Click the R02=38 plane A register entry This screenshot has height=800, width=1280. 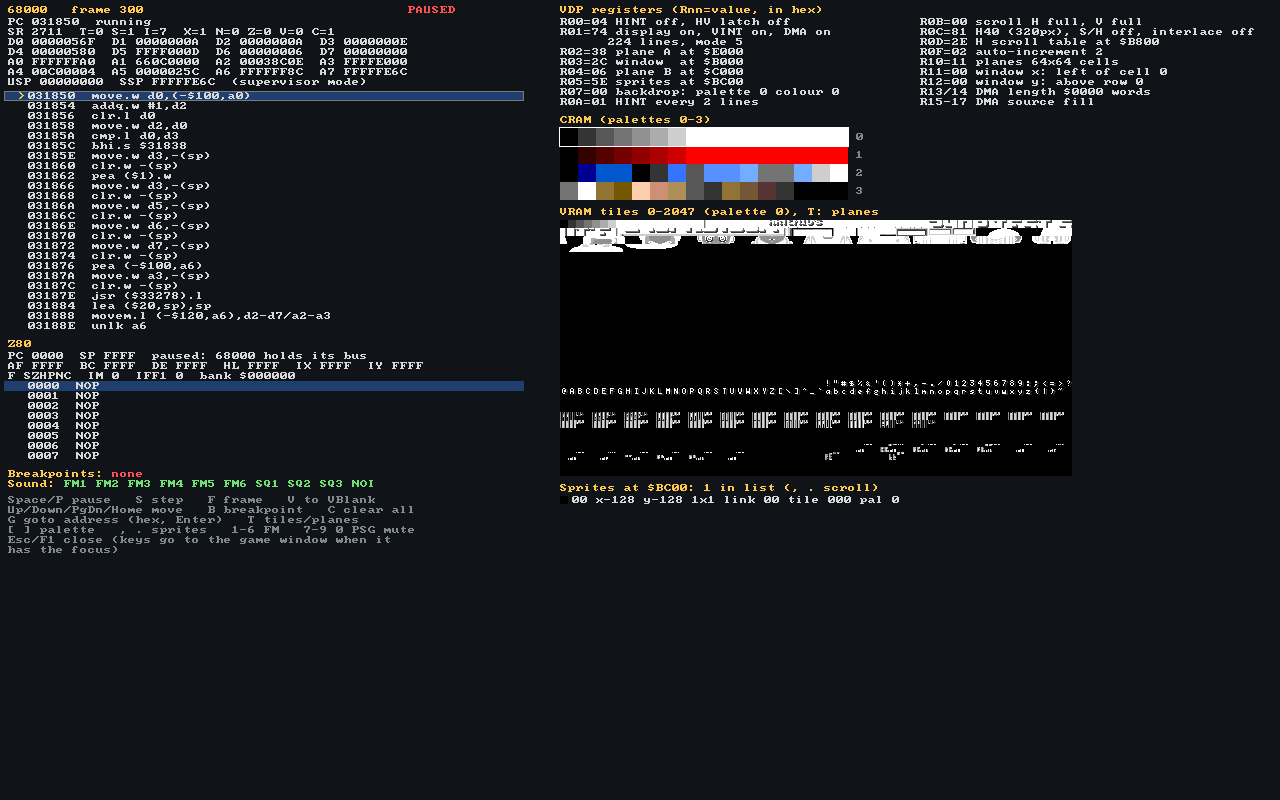pos(651,52)
